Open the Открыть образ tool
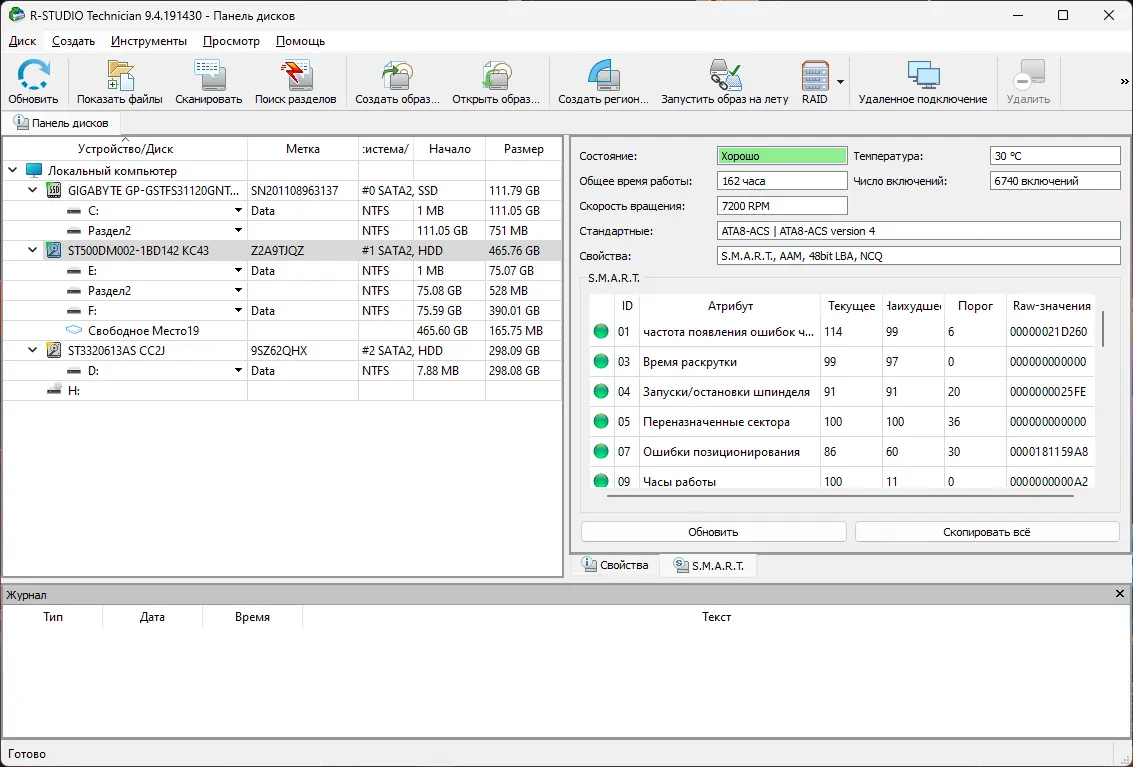 pyautogui.click(x=496, y=82)
